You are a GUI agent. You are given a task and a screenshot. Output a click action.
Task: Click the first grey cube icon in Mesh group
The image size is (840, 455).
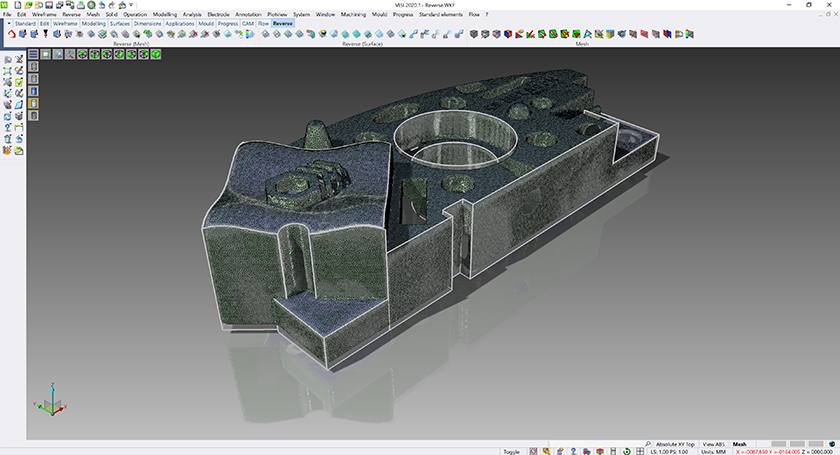click(475, 34)
